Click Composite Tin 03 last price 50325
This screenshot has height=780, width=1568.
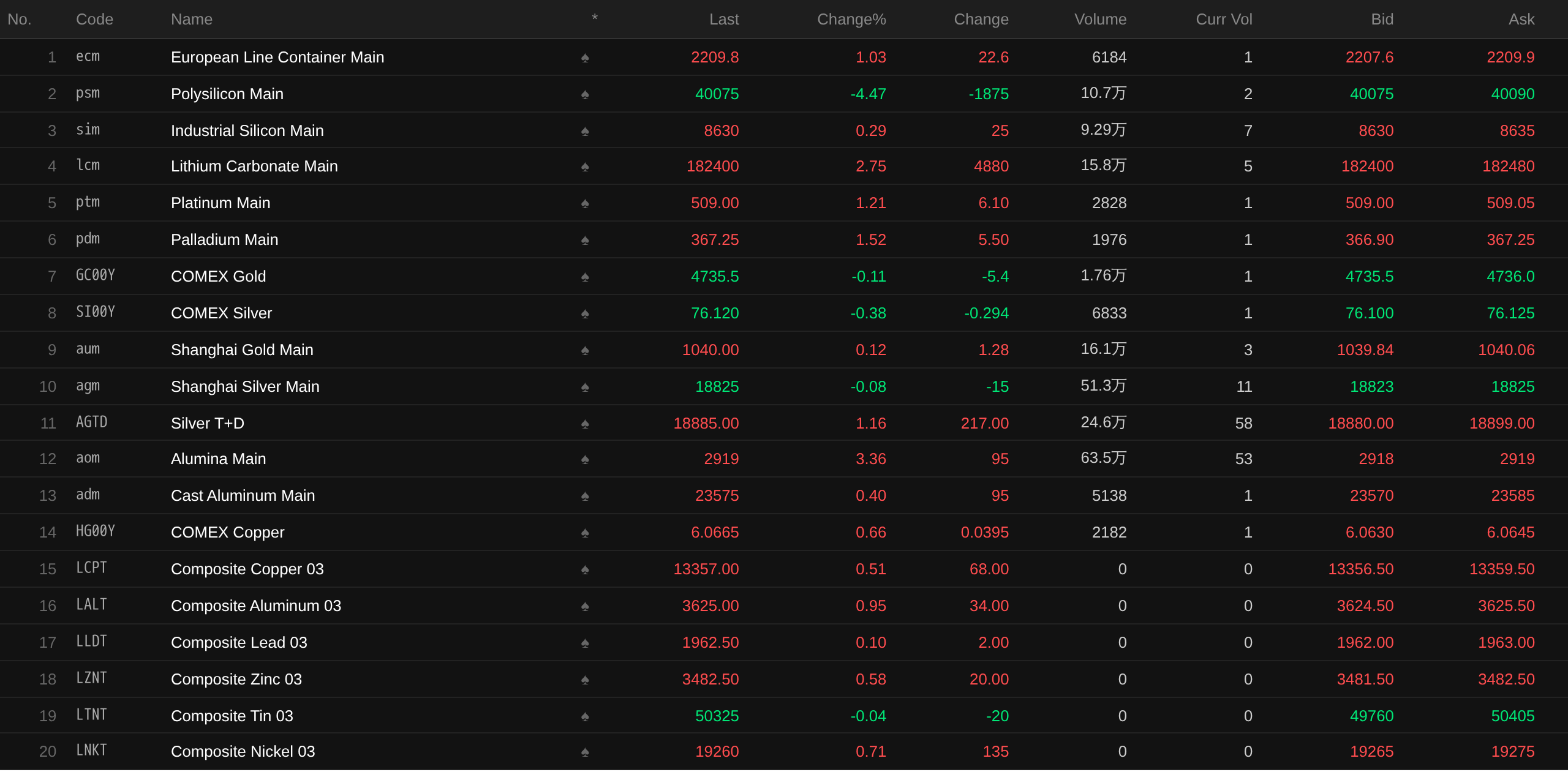coord(717,716)
